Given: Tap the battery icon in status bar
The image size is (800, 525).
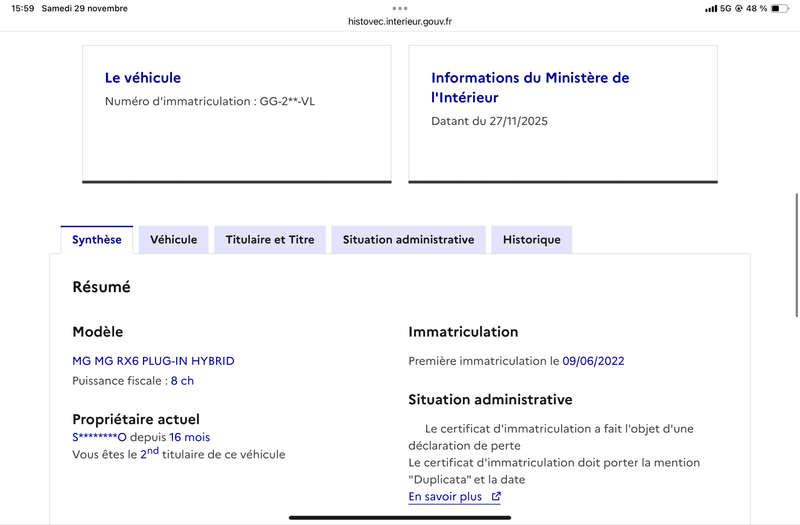Looking at the screenshot, I should coord(780,8).
